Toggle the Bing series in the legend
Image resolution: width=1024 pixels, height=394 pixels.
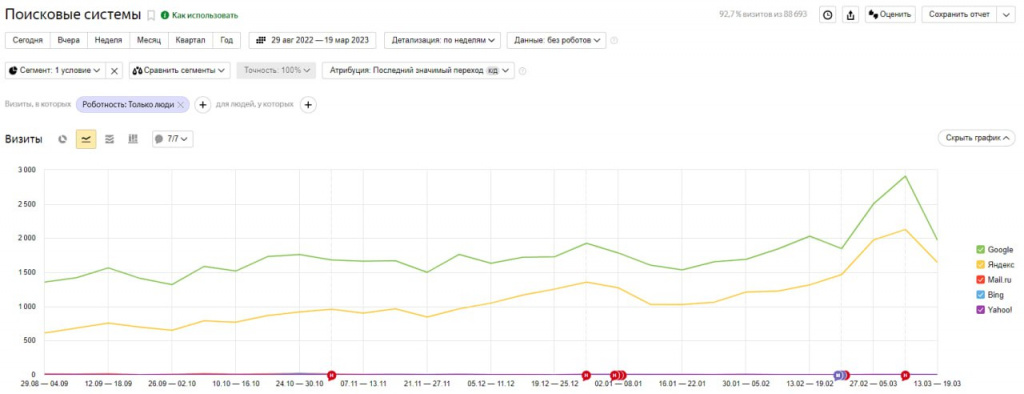pos(989,295)
